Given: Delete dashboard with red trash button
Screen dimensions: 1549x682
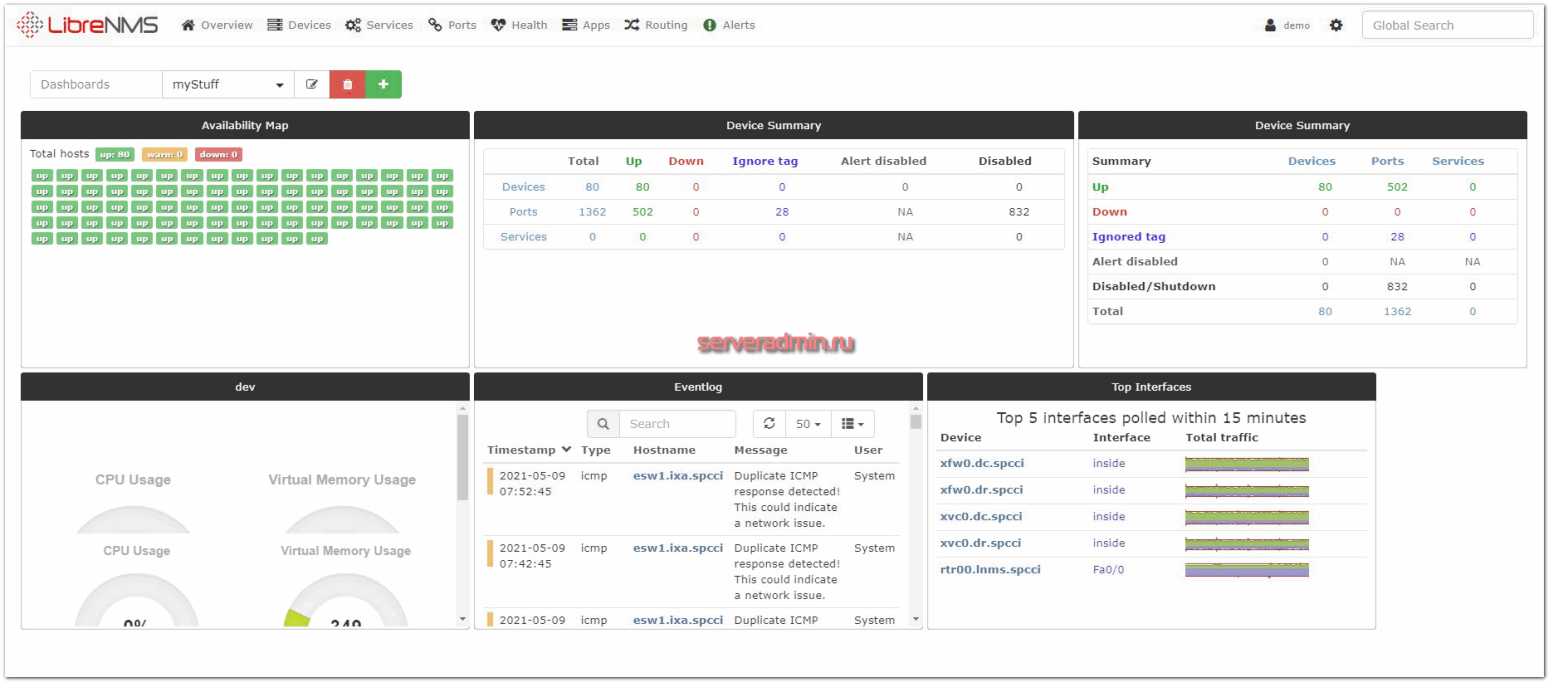Looking at the screenshot, I should (x=347, y=85).
